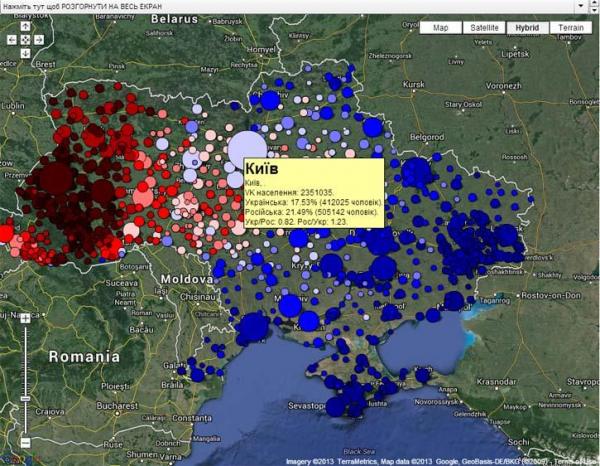The height and width of the screenshot is (466, 600).
Task: Choose the Hybrid map type
Action: tap(527, 28)
